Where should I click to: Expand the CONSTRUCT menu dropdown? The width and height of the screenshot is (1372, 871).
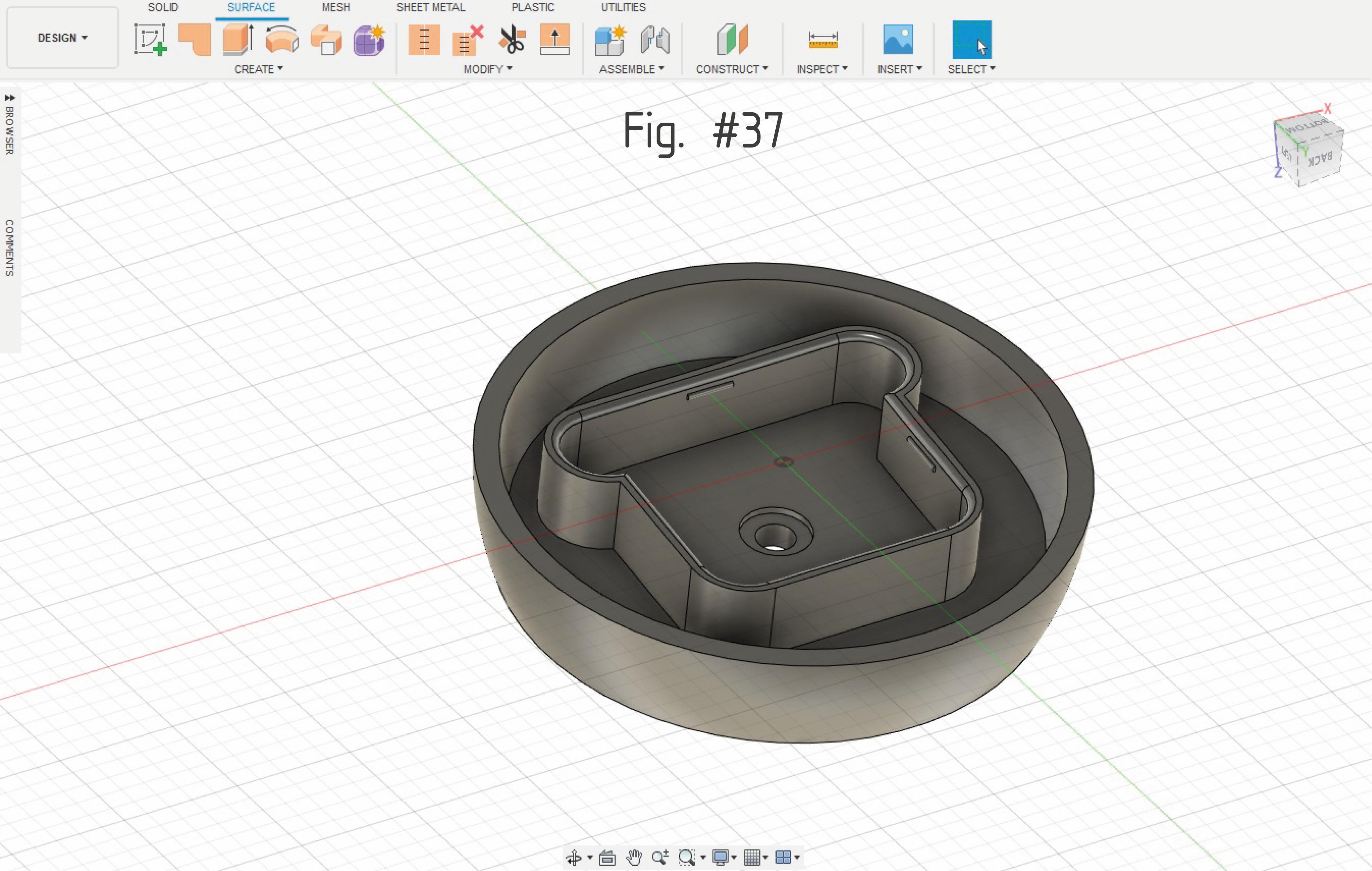732,69
